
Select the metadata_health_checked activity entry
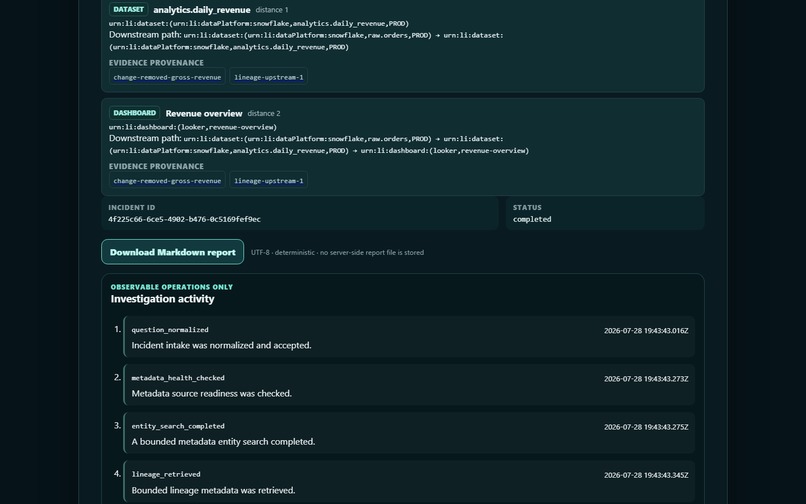(409, 385)
